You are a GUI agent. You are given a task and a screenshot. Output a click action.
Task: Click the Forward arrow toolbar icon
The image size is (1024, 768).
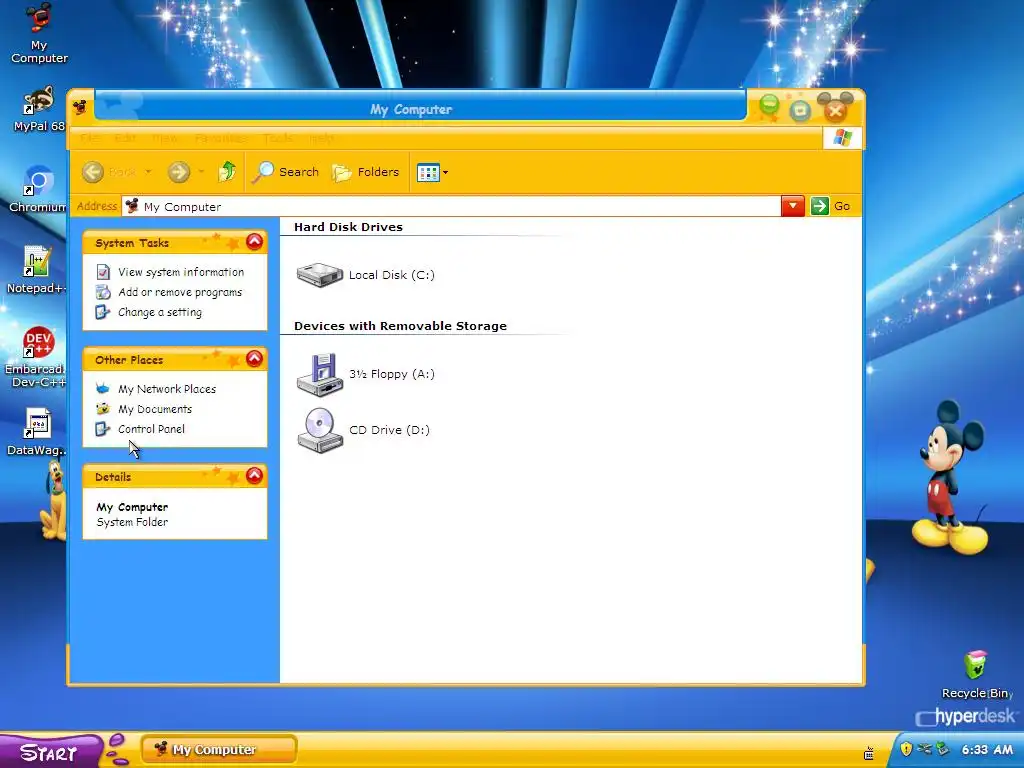click(x=178, y=172)
